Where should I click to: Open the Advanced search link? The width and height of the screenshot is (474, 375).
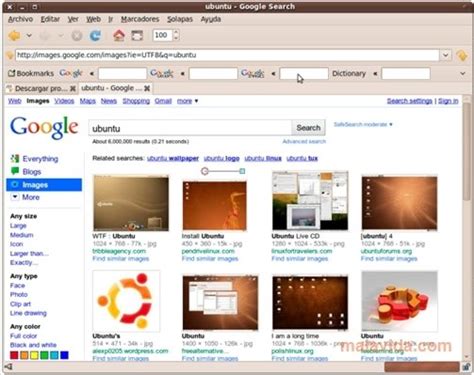coord(304,141)
